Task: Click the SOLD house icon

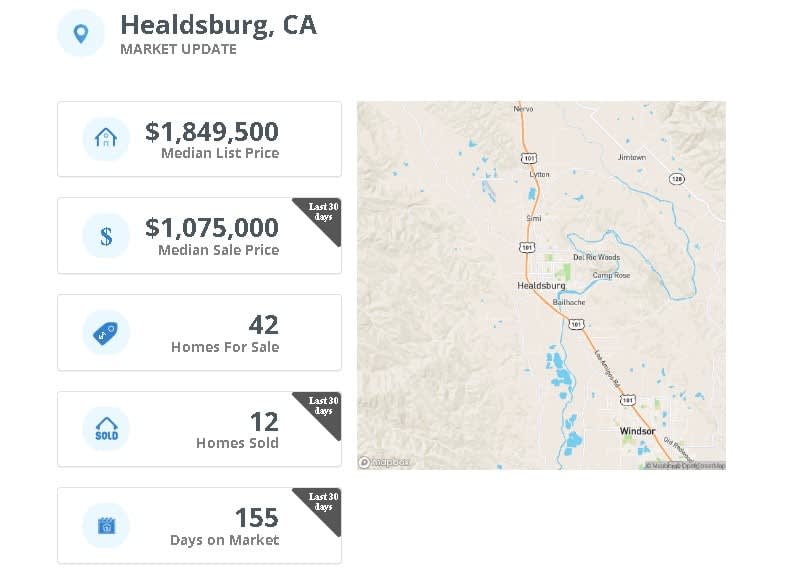Action: point(106,429)
